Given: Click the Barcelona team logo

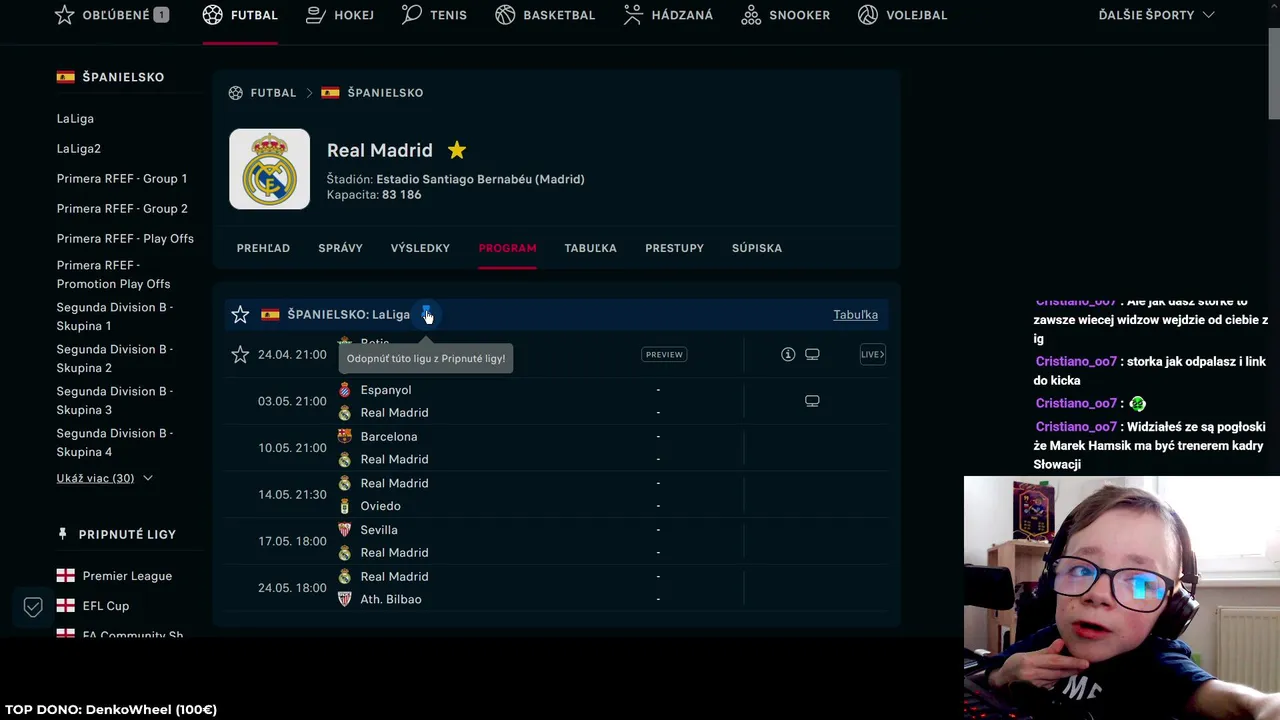Looking at the screenshot, I should (x=345, y=436).
